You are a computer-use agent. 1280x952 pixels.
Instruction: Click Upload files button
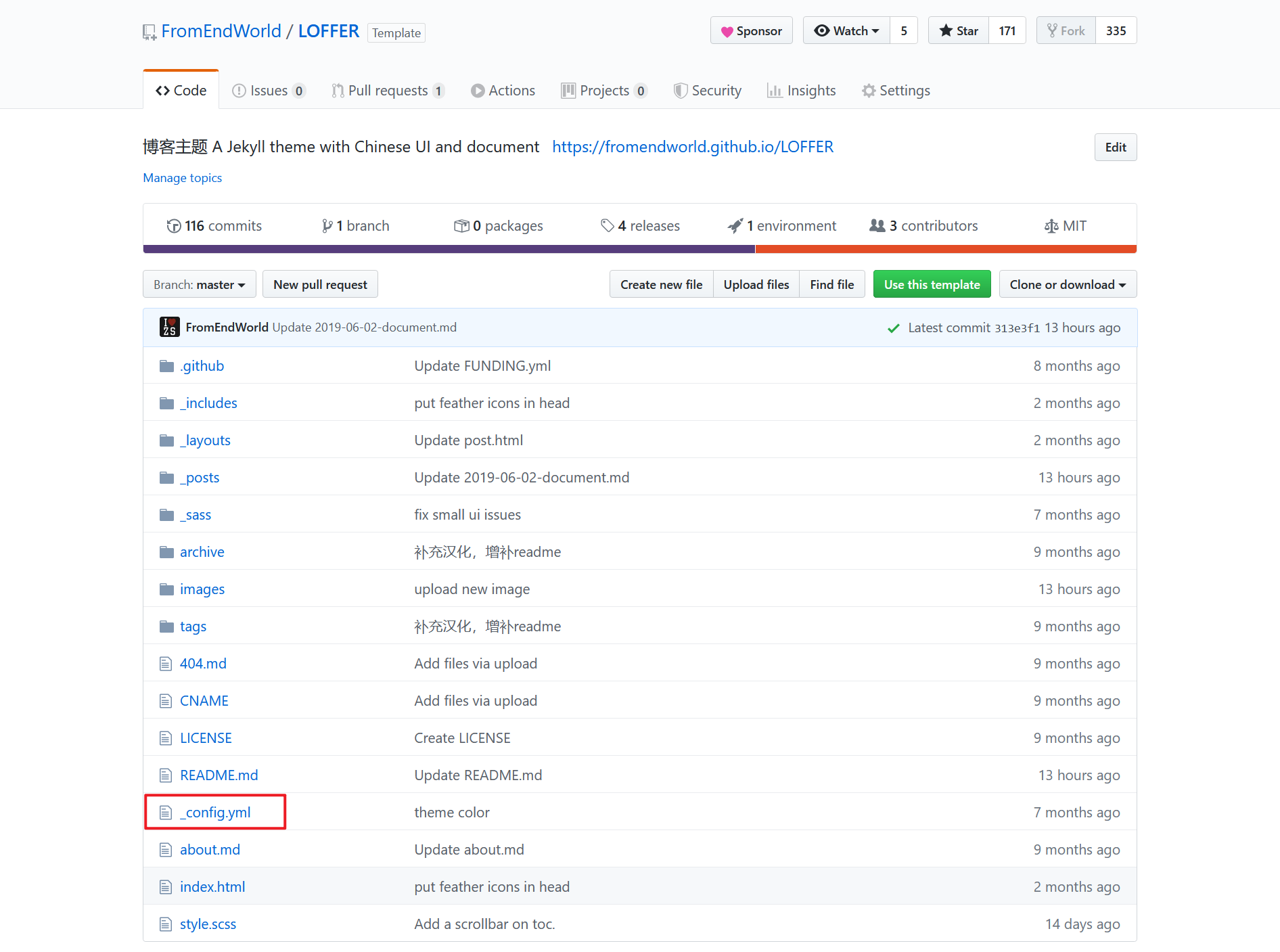[x=756, y=284]
